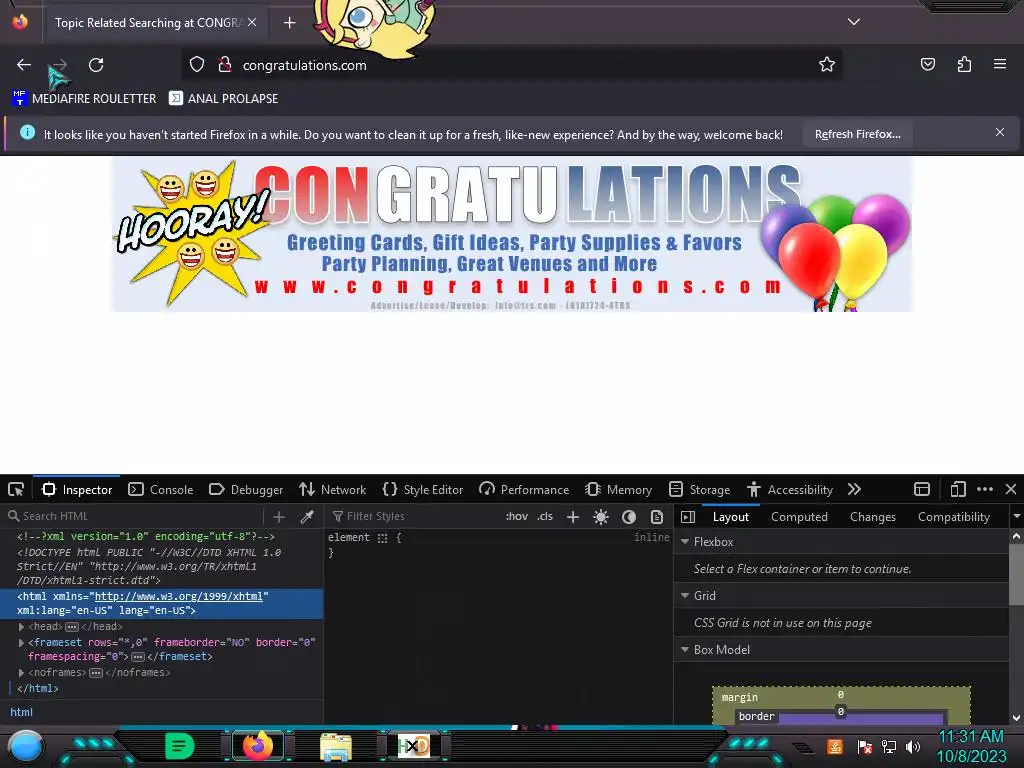
Task: List all tabs with the chevron
Action: pyautogui.click(x=854, y=22)
